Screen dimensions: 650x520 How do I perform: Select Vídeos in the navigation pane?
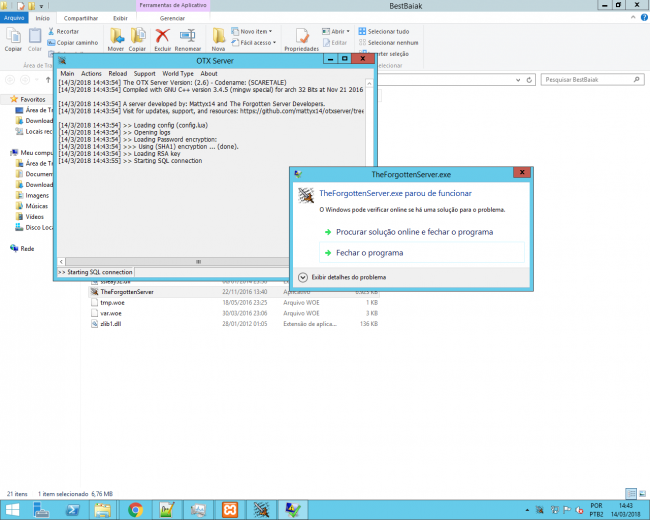point(29,217)
